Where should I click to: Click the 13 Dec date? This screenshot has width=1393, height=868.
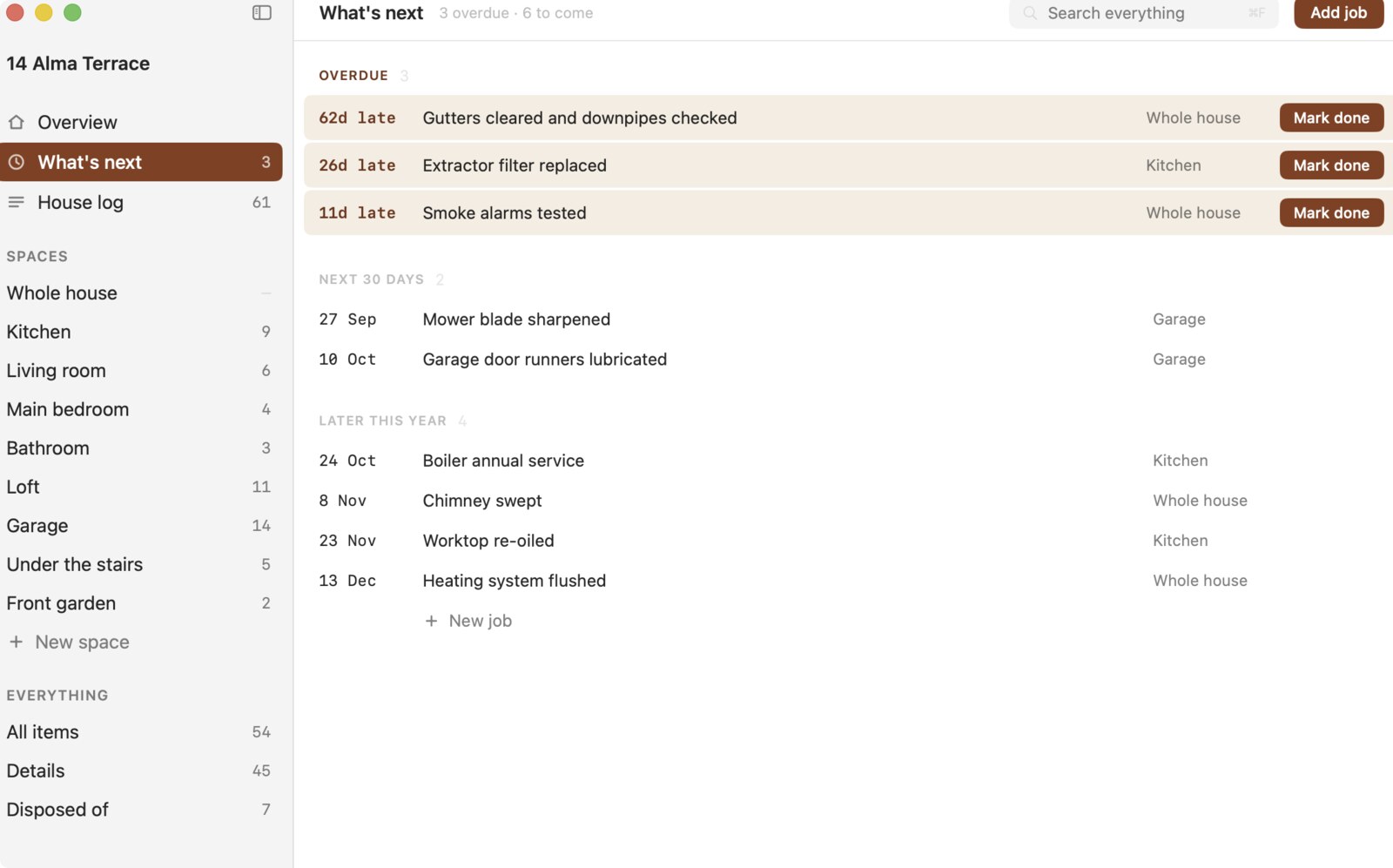(347, 581)
